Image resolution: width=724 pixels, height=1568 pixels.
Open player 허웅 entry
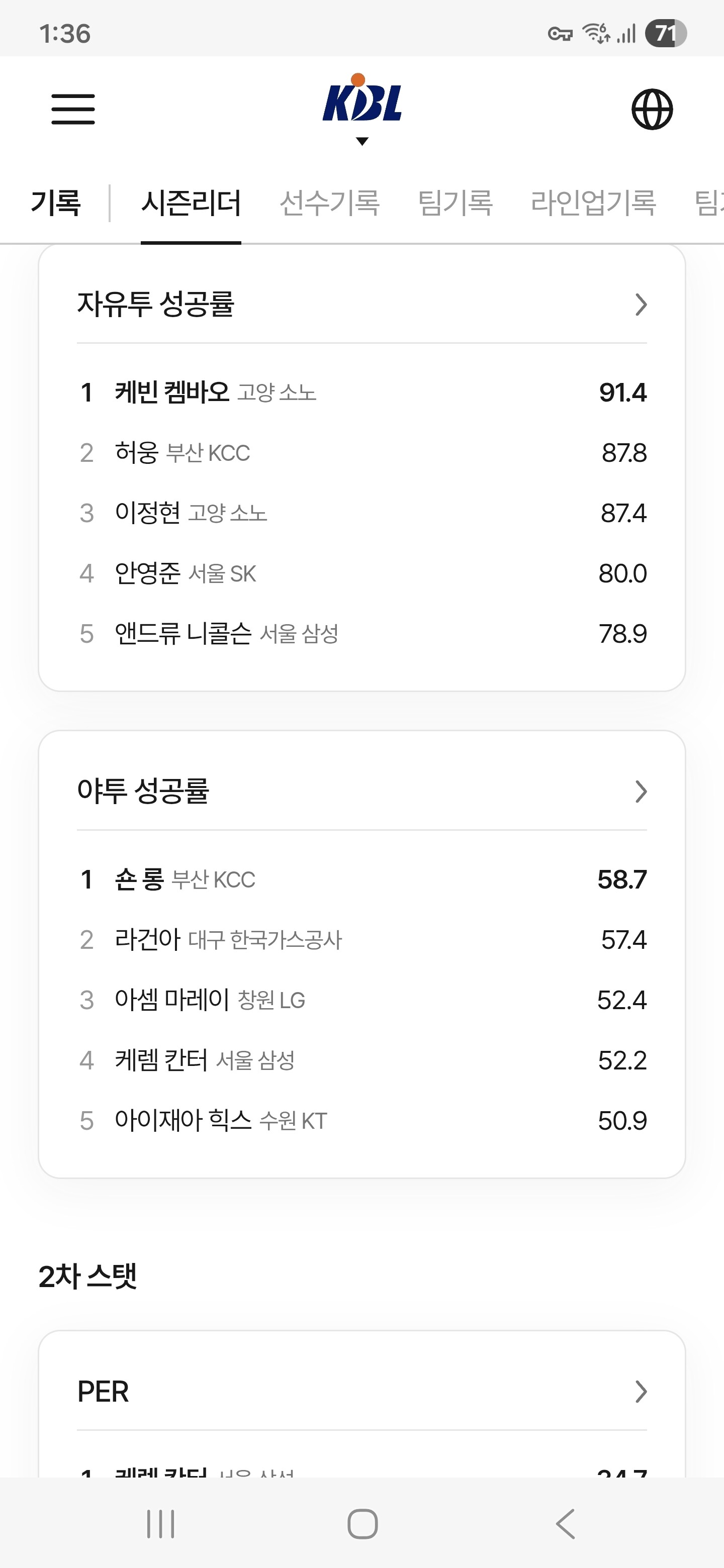click(x=361, y=453)
